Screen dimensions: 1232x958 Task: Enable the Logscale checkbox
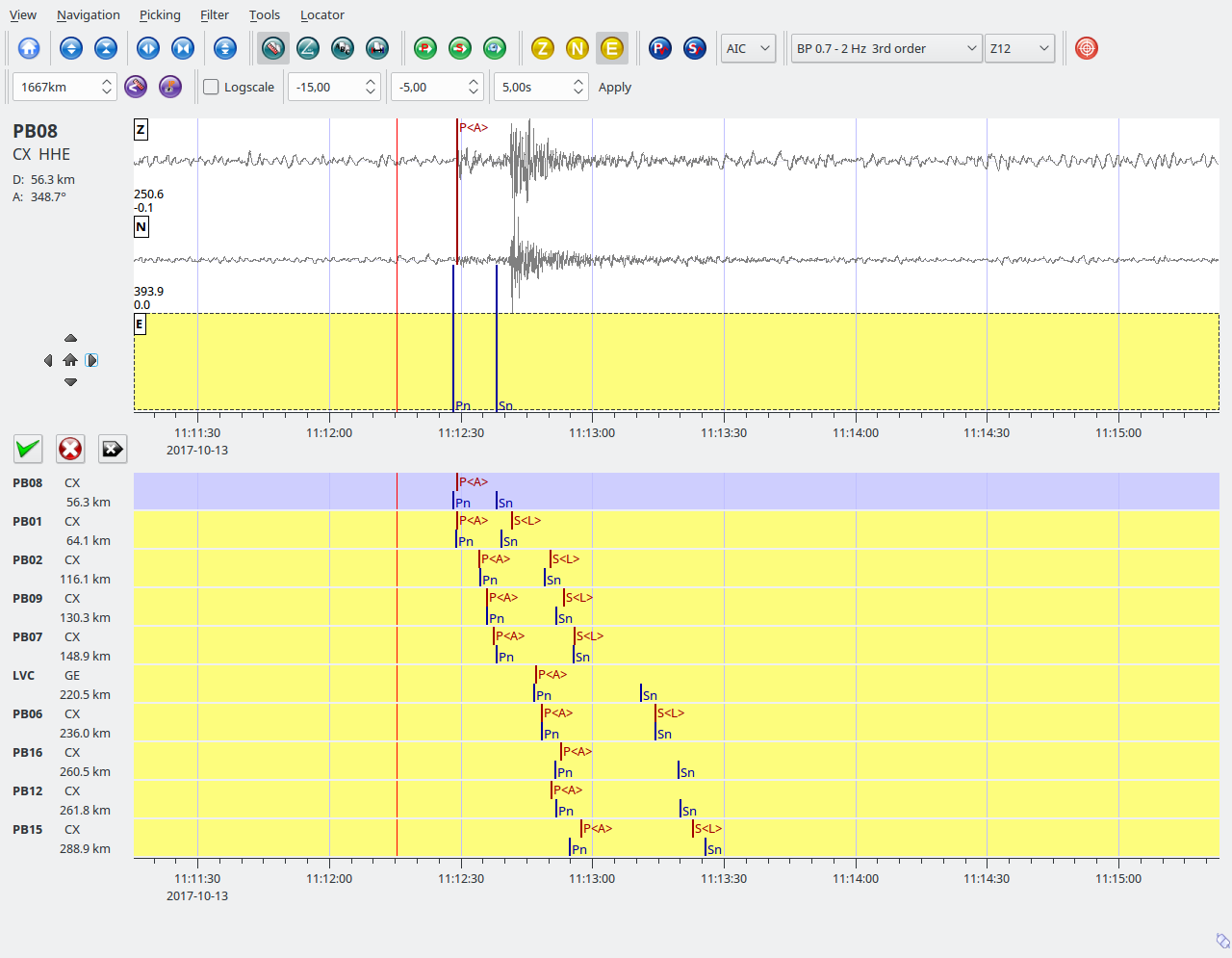(x=212, y=88)
